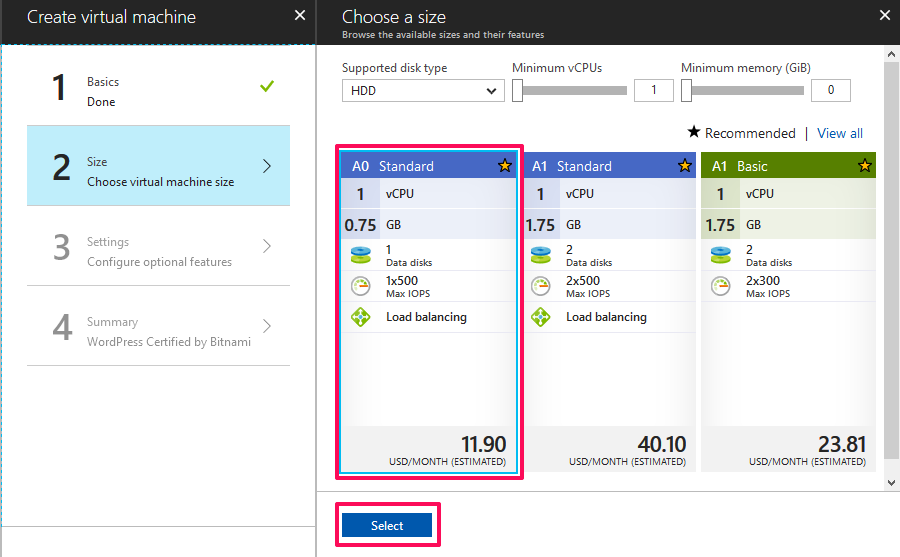Click the Minimum memory value field
The height and width of the screenshot is (557, 900).
point(831,90)
